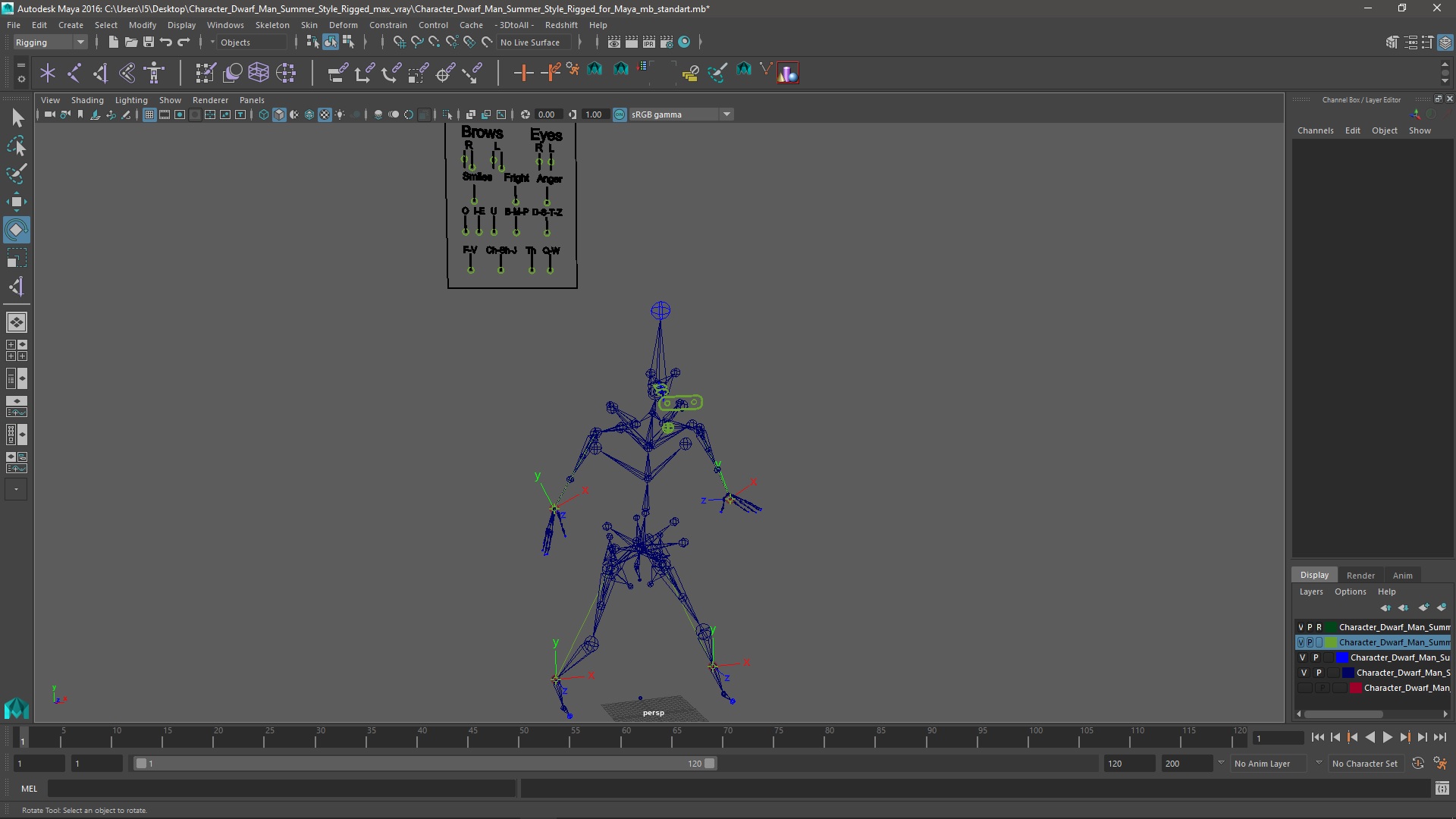Switch to the Render layer tab

coord(1360,575)
